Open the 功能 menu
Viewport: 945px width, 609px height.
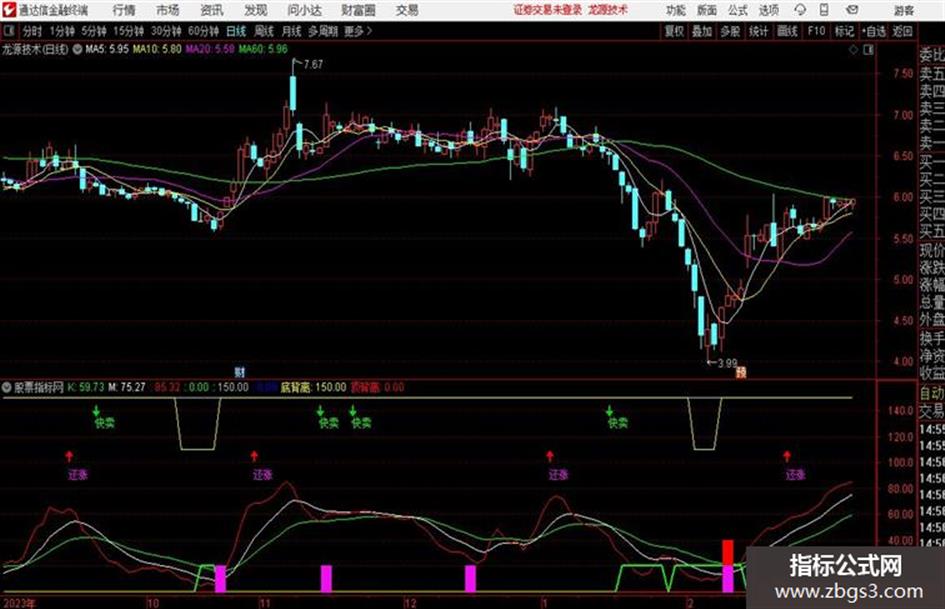click(676, 10)
